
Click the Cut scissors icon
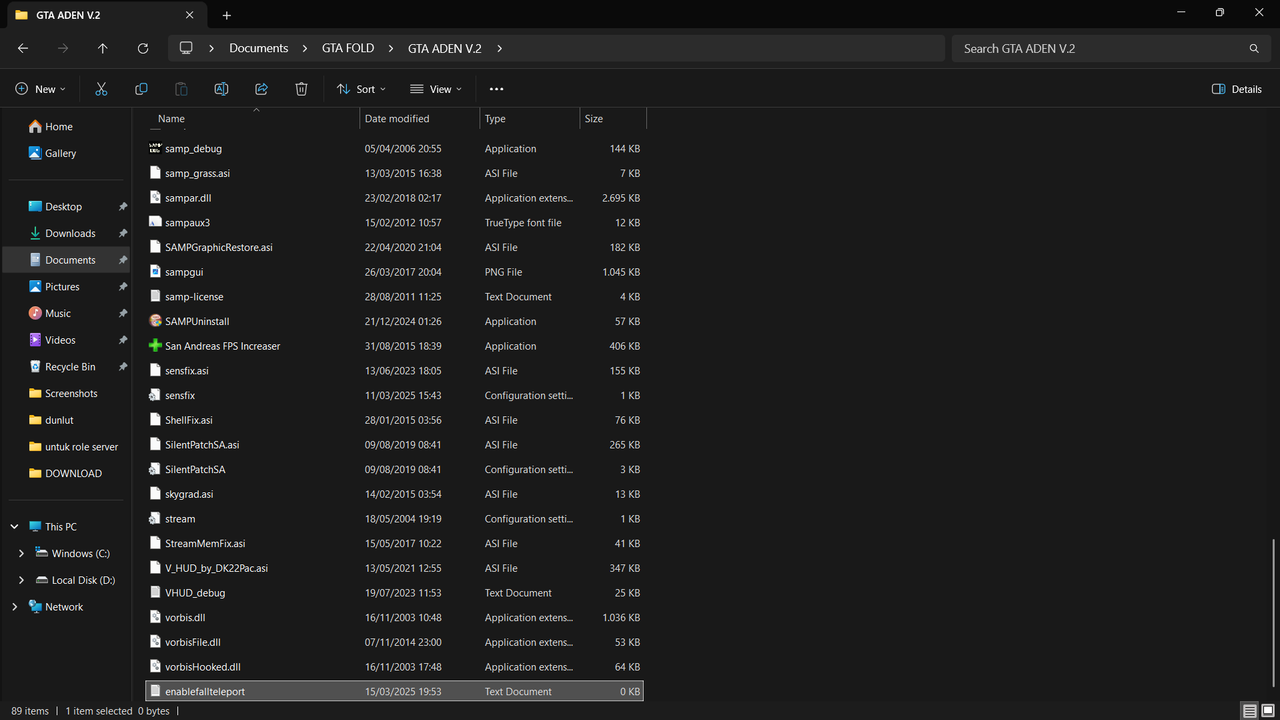tap(101, 89)
